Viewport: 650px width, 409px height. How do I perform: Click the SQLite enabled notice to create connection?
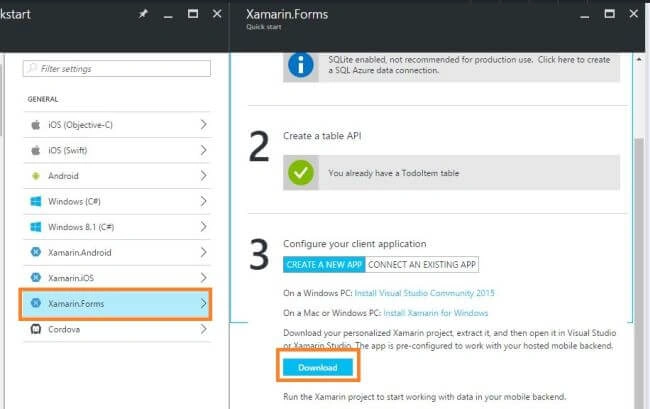(x=451, y=66)
